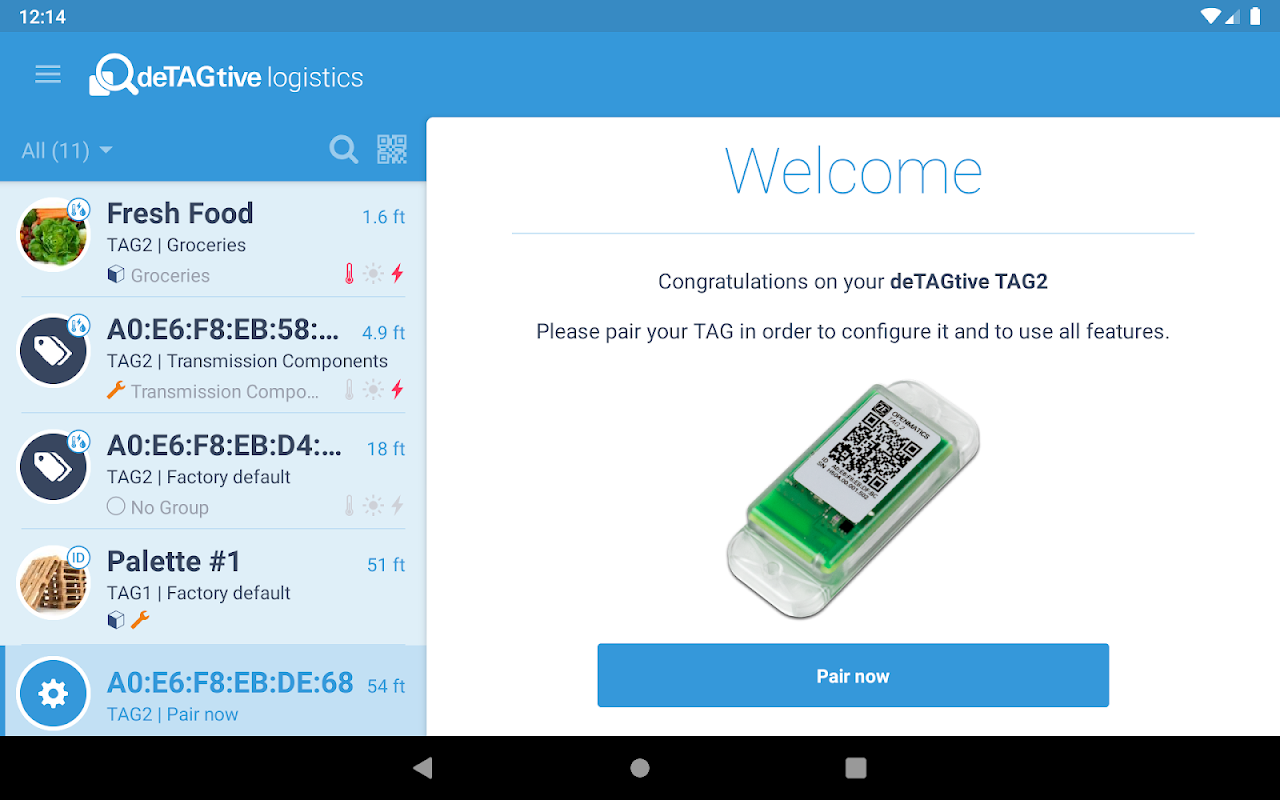
Task: Tap the TAG2 | Groceries subtitle
Action: click(176, 245)
